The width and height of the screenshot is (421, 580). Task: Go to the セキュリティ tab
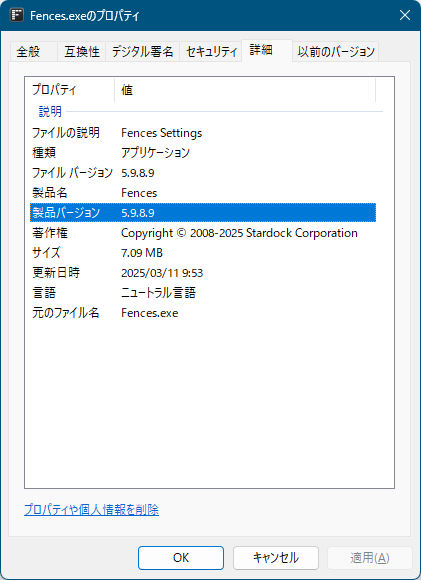pos(211,51)
